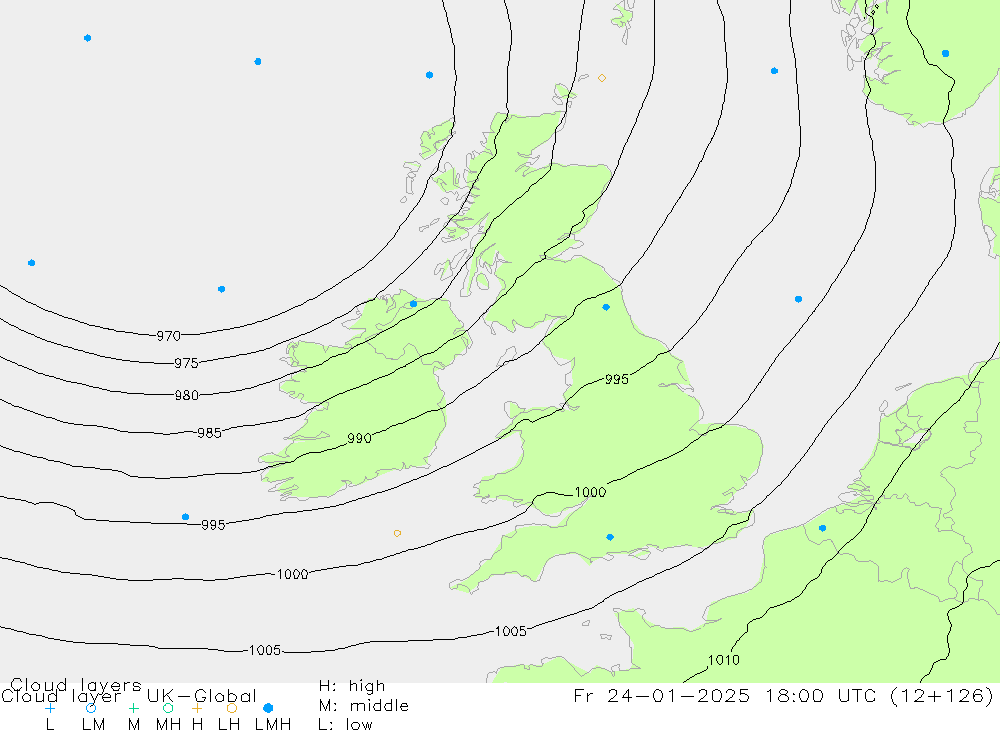1000x733 pixels.
Task: Select the 975 isobar label
Action: pyautogui.click(x=186, y=363)
